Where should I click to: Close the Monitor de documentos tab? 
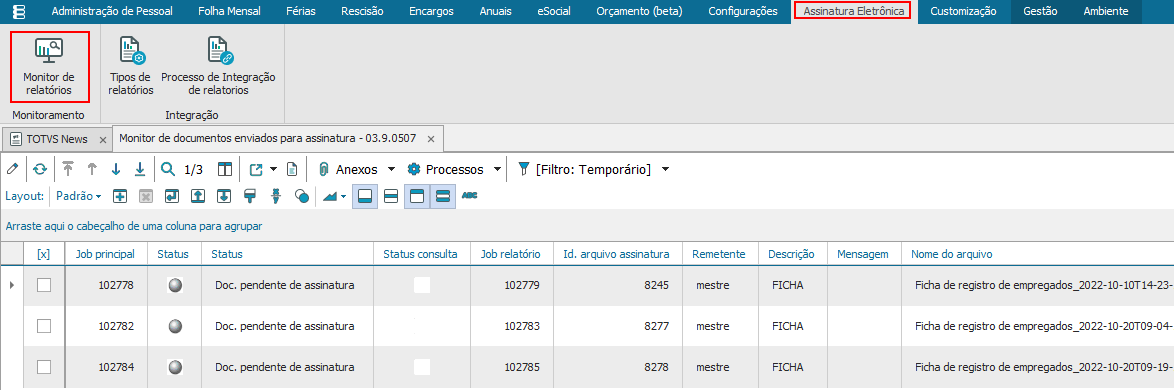pos(431,139)
